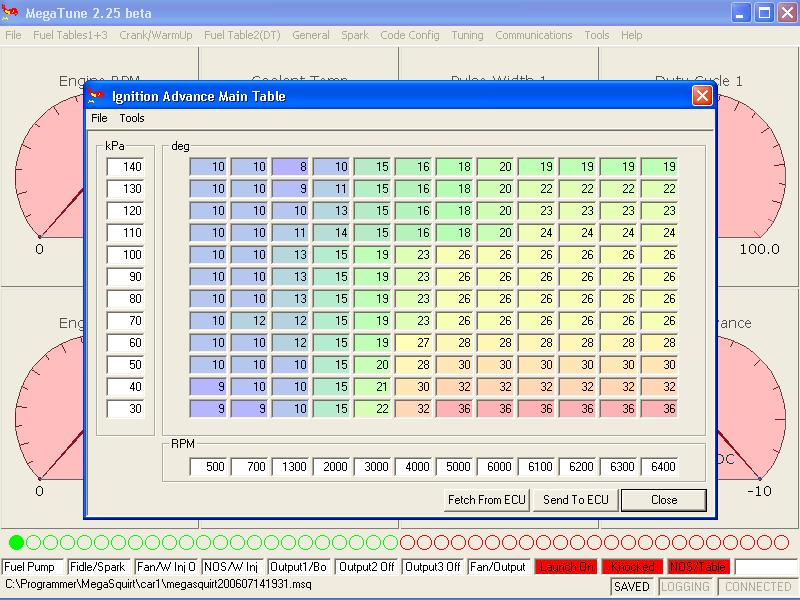
Task: Select the 5000 RPM bin field
Action: [454, 466]
